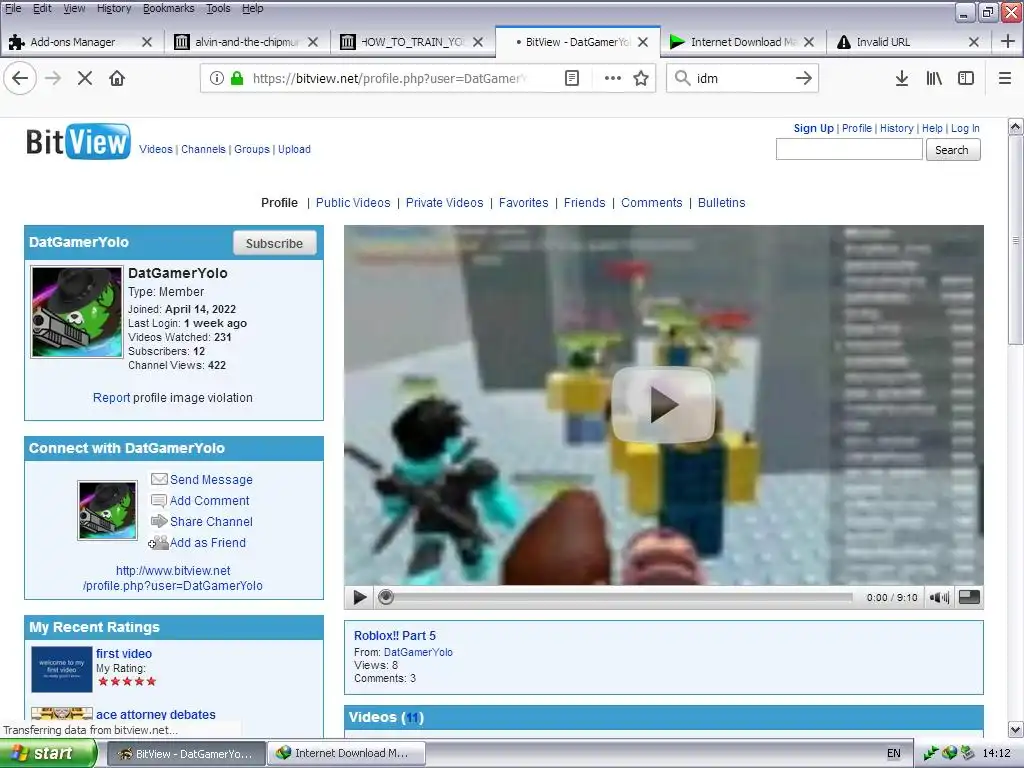Click the video seek handle knob
The height and width of the screenshot is (768, 1024).
tap(386, 598)
